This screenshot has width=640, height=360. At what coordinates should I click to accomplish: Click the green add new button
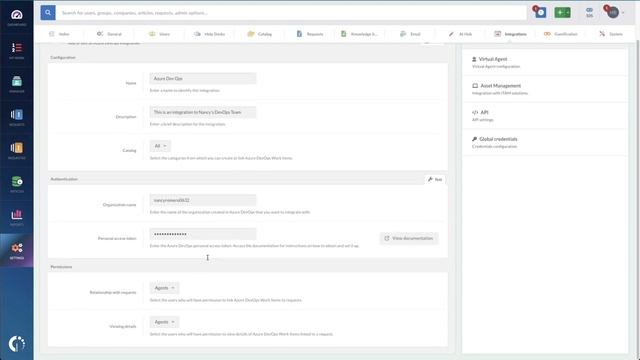(562, 13)
